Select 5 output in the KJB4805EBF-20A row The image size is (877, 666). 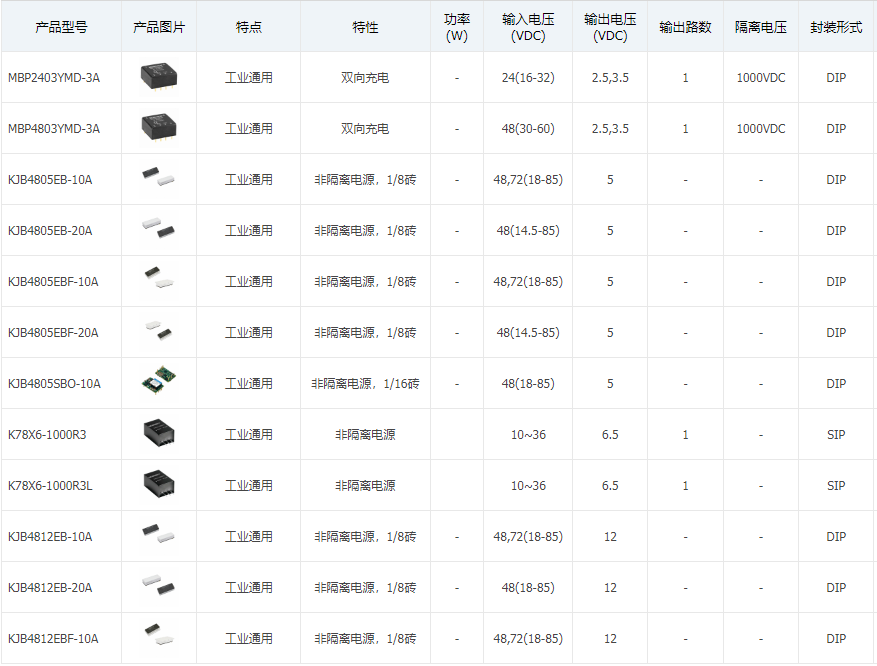[610, 333]
